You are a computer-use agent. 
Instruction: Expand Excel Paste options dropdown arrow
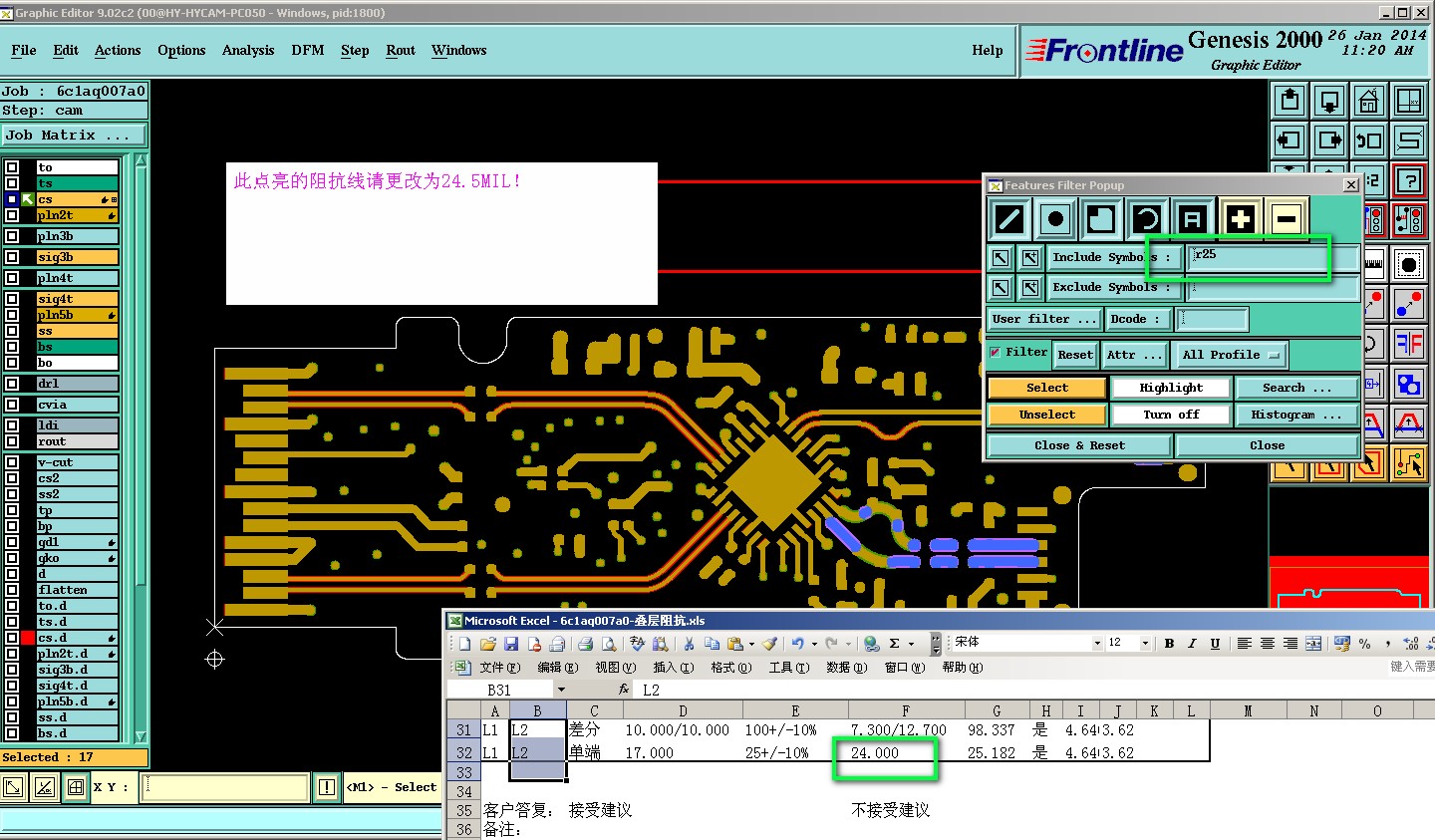tap(751, 644)
